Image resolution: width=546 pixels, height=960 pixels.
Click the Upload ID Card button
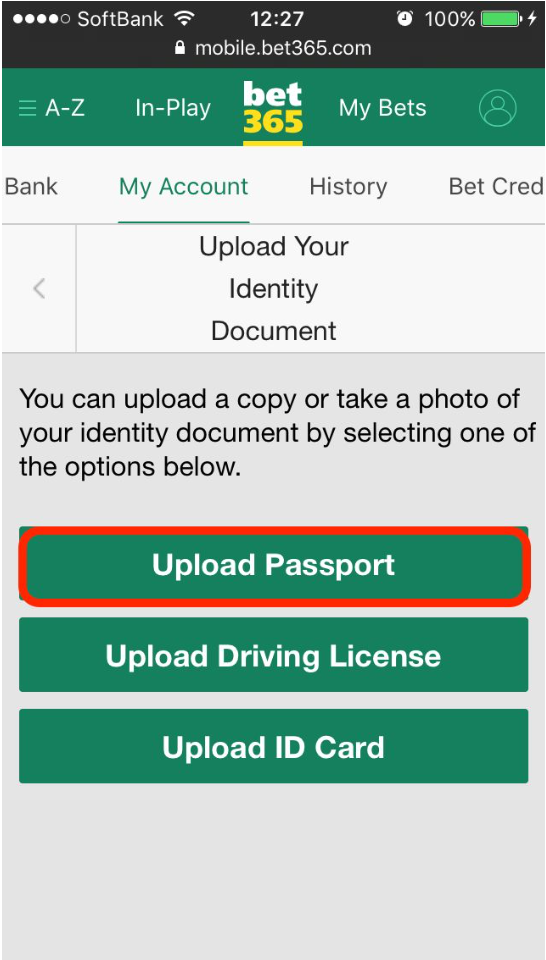point(274,746)
